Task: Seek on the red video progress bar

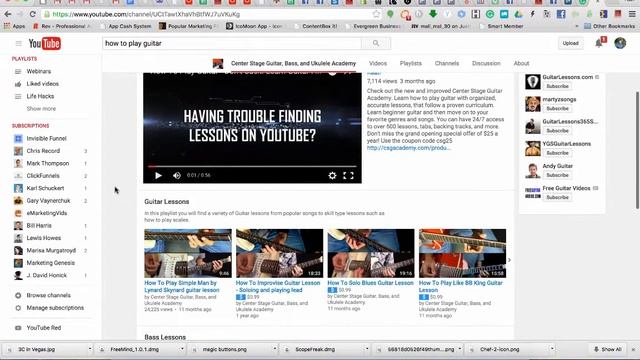Action: [x=252, y=167]
